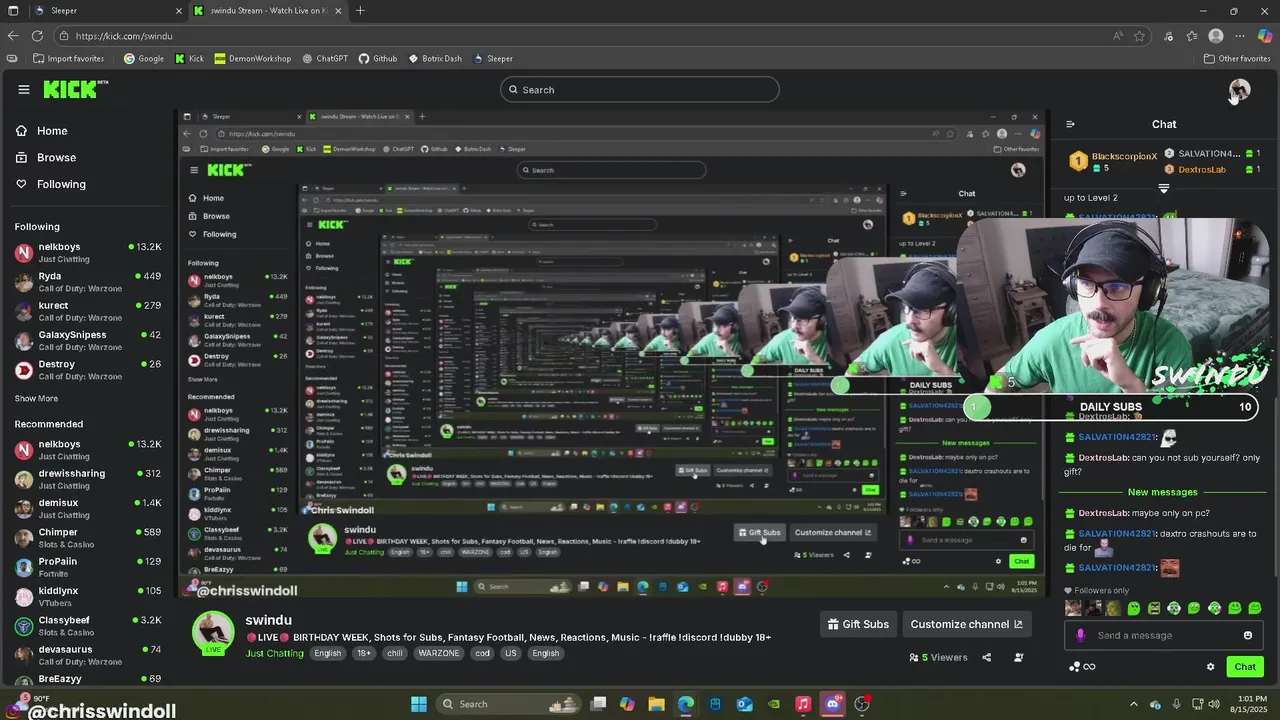The height and width of the screenshot is (720, 1280).
Task: Open GalaxySnipess channel in Following list
Action: [x=88, y=341]
